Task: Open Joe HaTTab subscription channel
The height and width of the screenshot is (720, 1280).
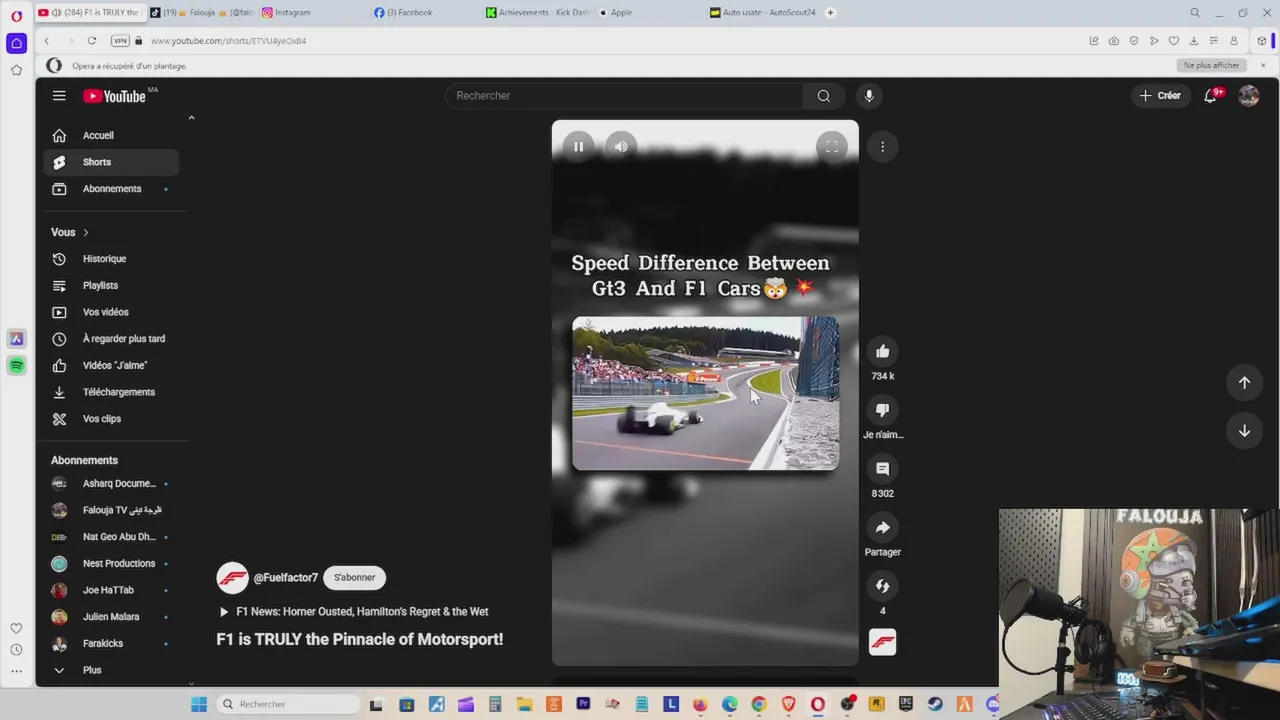Action: pos(111,590)
